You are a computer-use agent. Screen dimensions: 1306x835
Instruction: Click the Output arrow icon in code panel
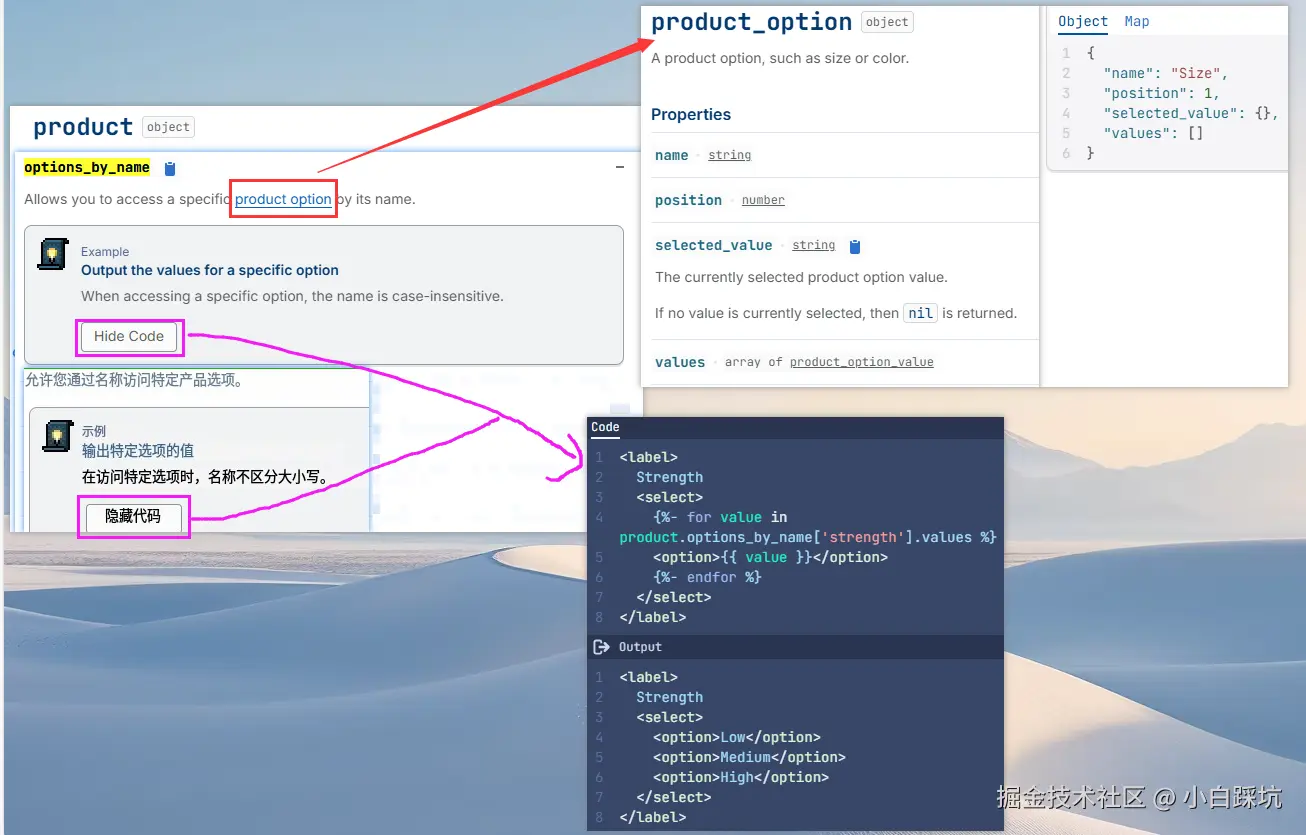click(x=601, y=647)
